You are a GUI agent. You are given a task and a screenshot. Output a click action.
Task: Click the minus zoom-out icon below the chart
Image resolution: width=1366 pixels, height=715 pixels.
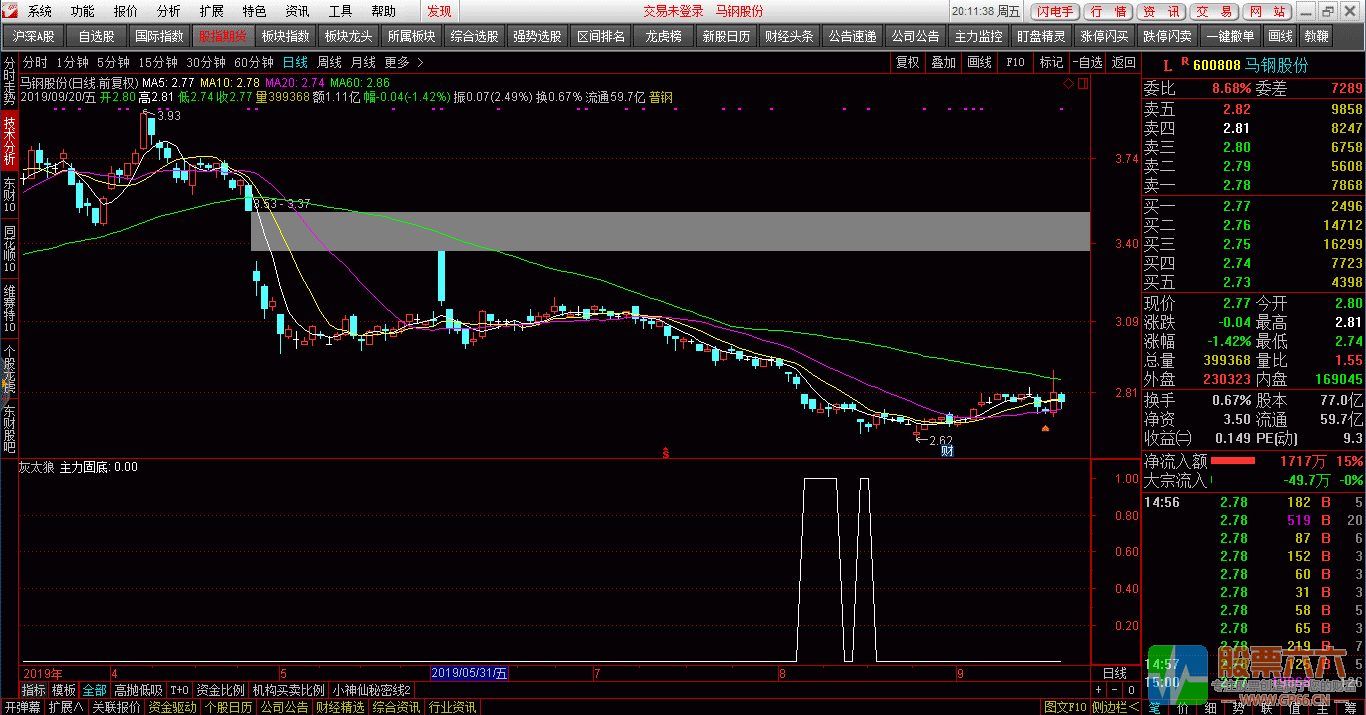point(1113,690)
